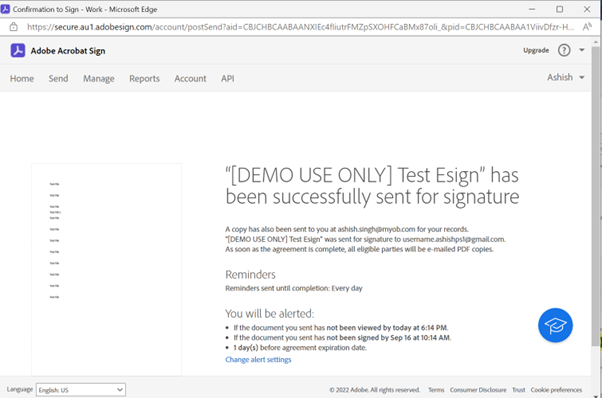Click the 'Reminders' heading
Image resolution: width=602 pixels, height=398 pixels.
[250, 275]
